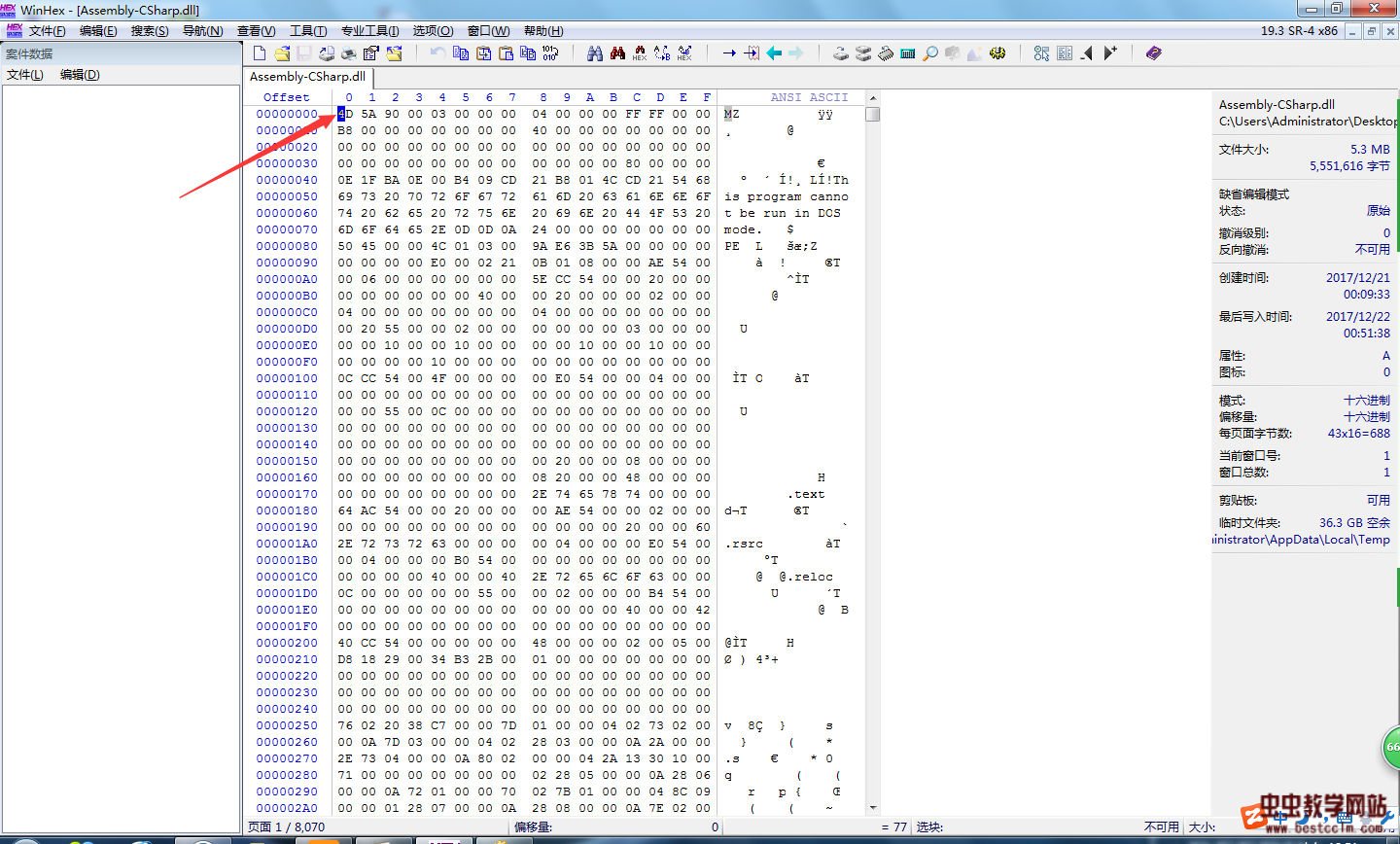
Task: Open the 文件(F) menu
Action: [x=48, y=31]
